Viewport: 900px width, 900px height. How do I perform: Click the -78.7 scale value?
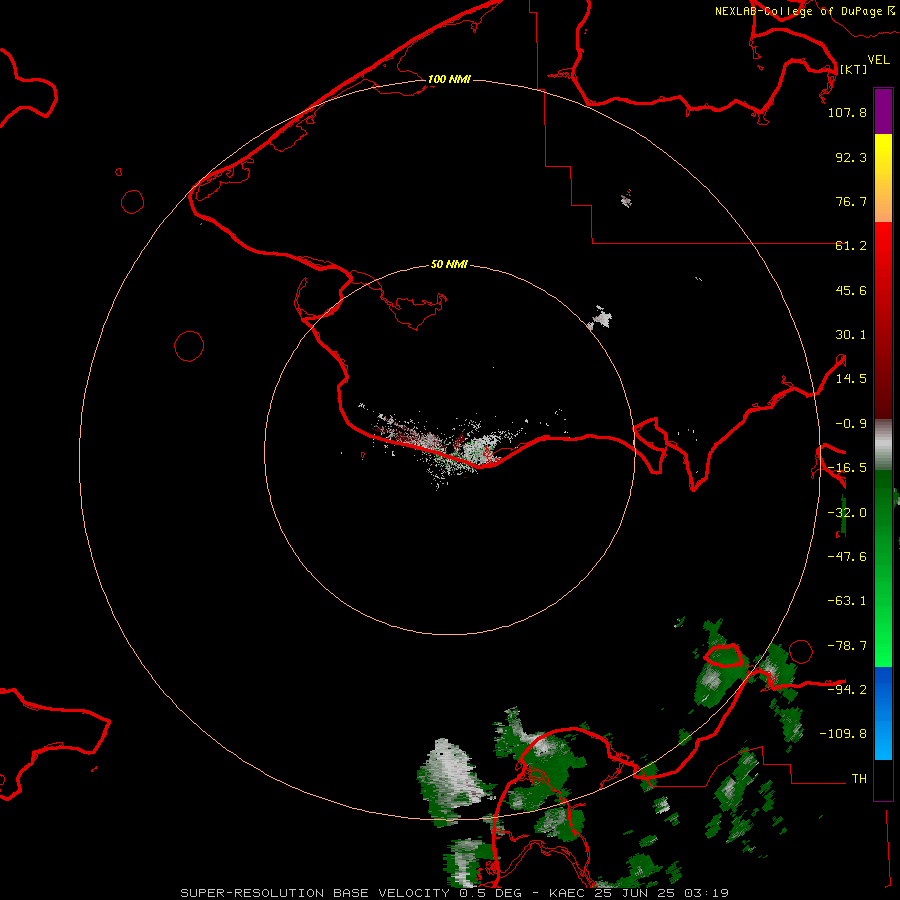(x=847, y=646)
